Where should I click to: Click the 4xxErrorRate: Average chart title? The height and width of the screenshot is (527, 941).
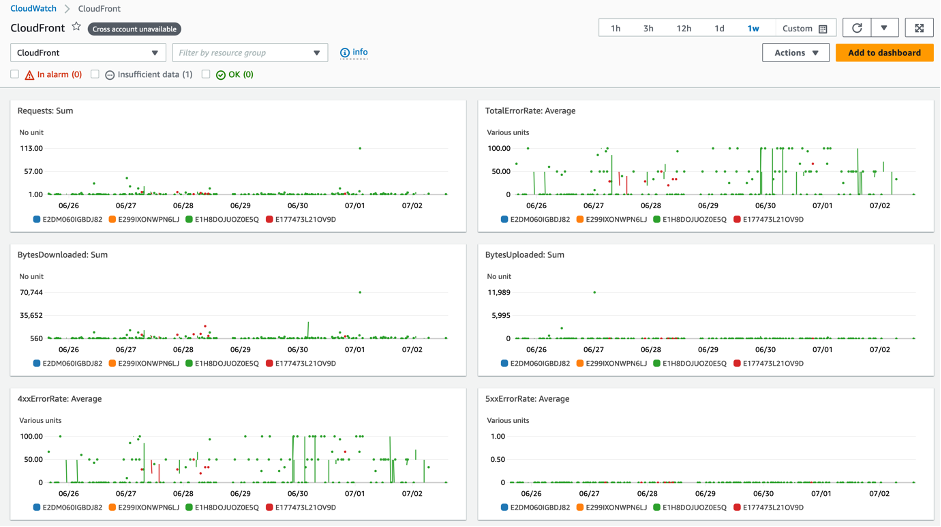coord(59,399)
